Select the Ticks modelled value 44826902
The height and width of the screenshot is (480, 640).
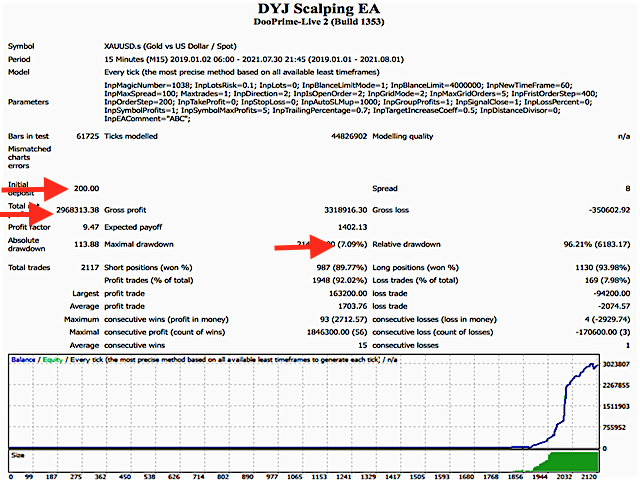tap(349, 136)
